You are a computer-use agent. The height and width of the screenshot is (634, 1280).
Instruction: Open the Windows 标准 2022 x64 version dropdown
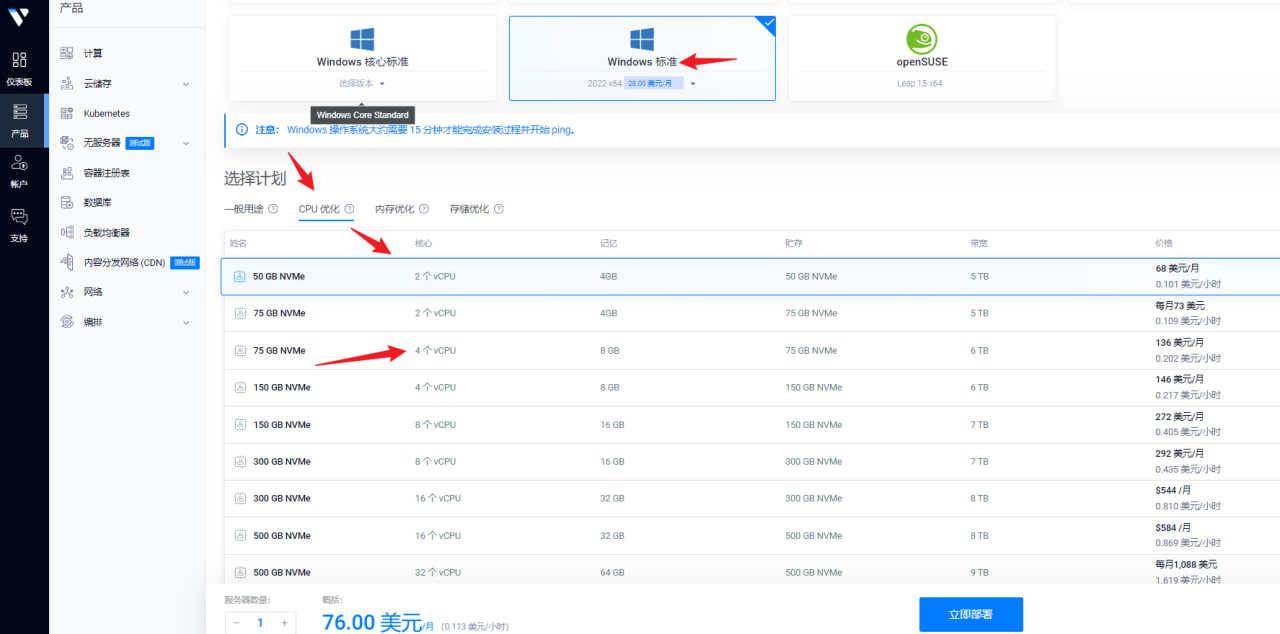(x=692, y=84)
